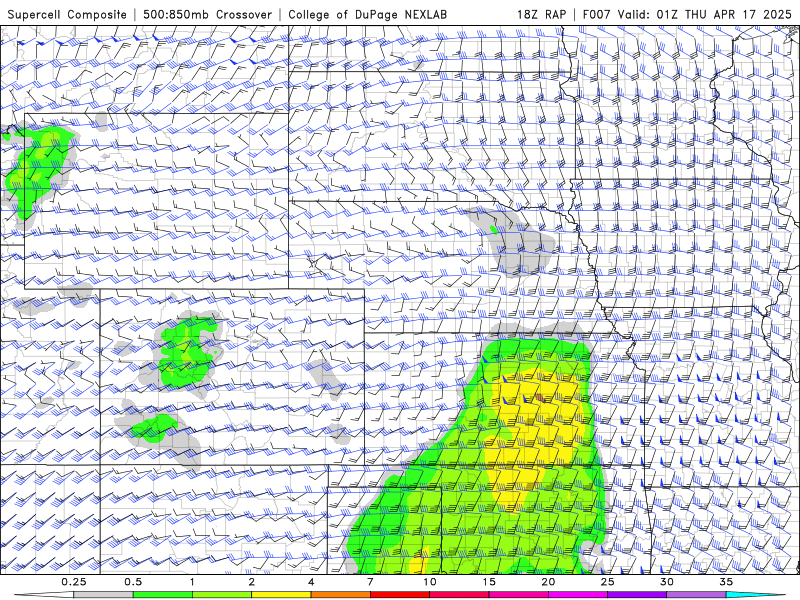This screenshot has height=600, width=800.
Task: Click the 0.5 scale label
Action: click(133, 582)
